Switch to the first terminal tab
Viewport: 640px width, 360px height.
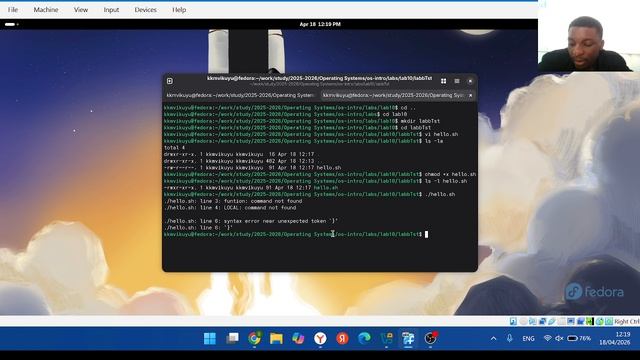point(240,95)
